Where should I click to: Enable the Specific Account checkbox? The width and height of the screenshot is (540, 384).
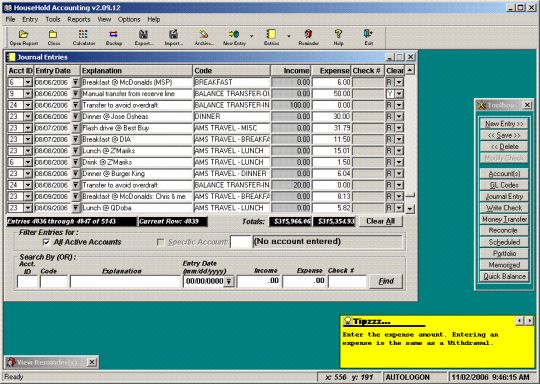[x=160, y=242]
